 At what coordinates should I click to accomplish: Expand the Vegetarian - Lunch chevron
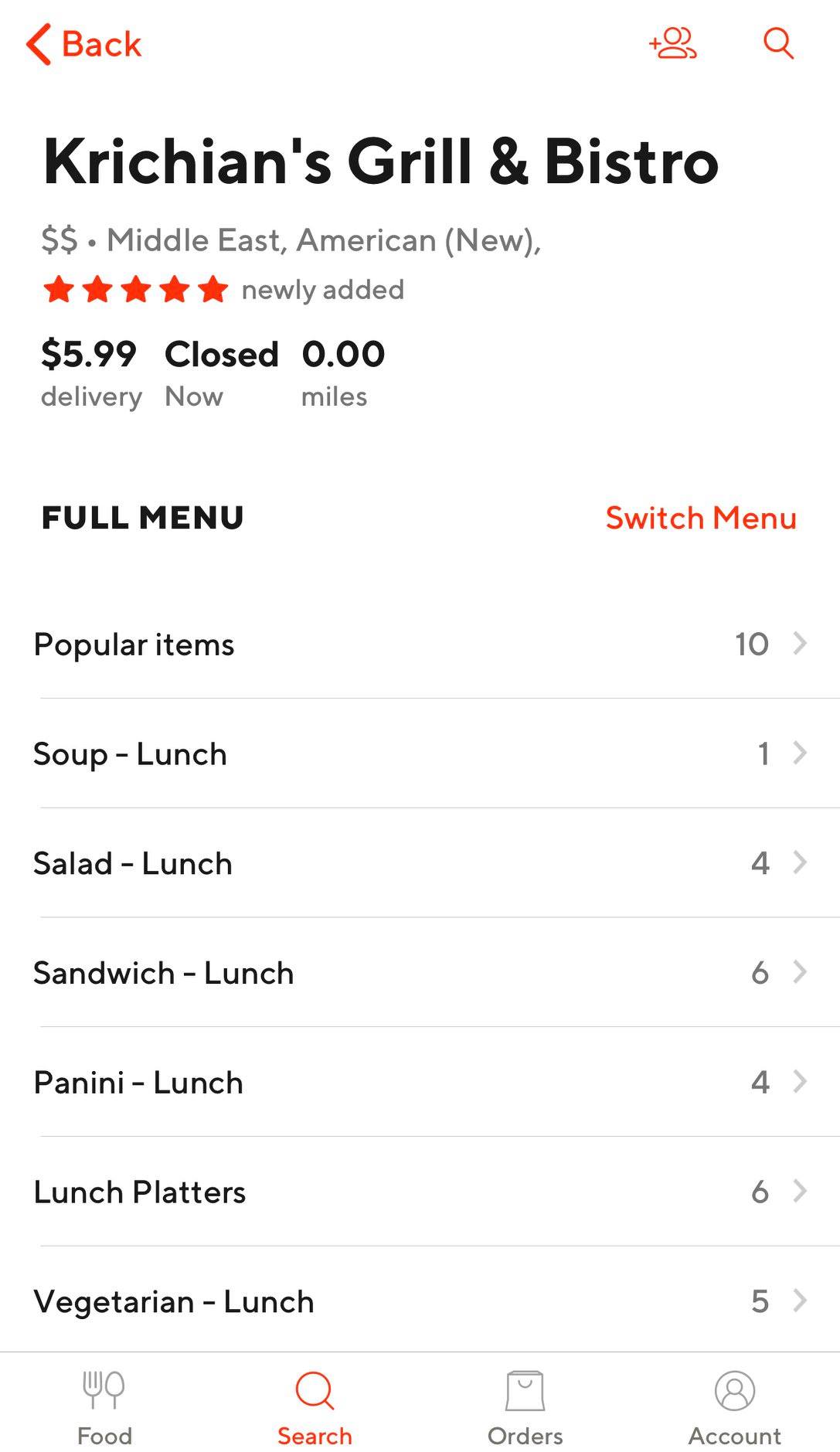click(x=801, y=1301)
